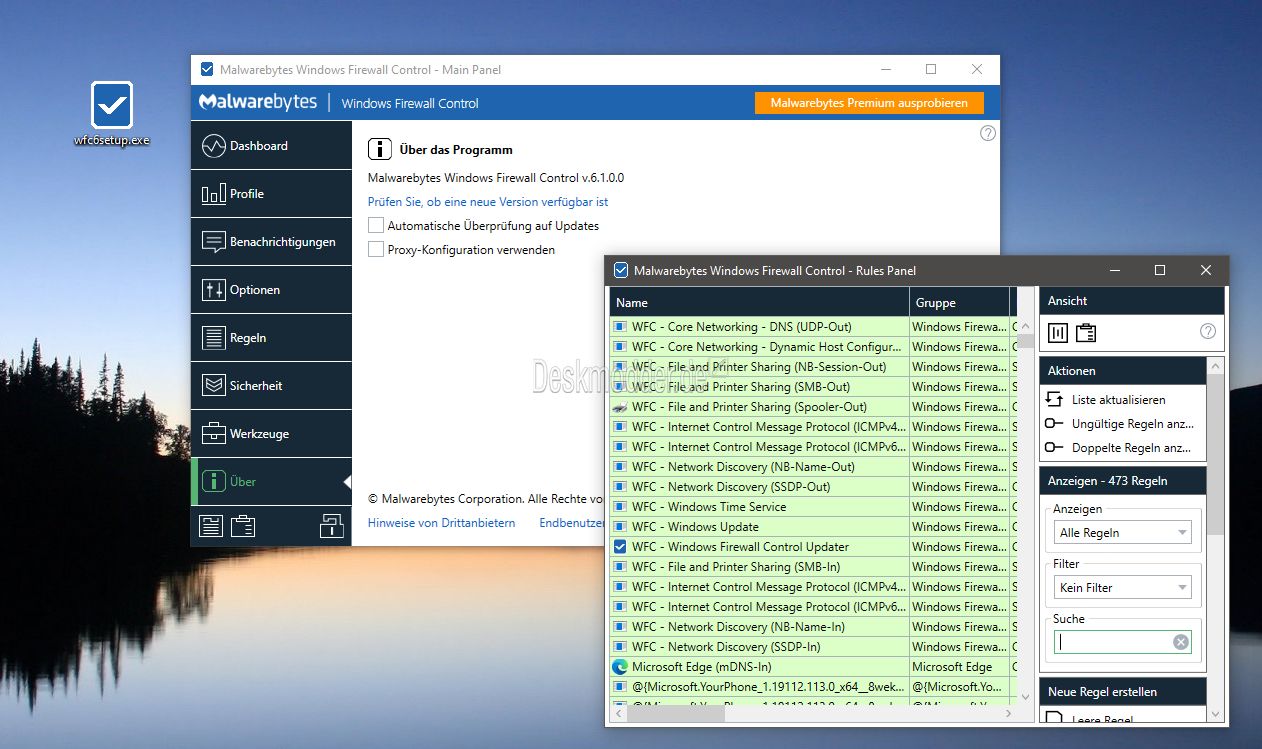
Task: Click the rules list vertical scrollbar thumb
Action: [x=1025, y=340]
